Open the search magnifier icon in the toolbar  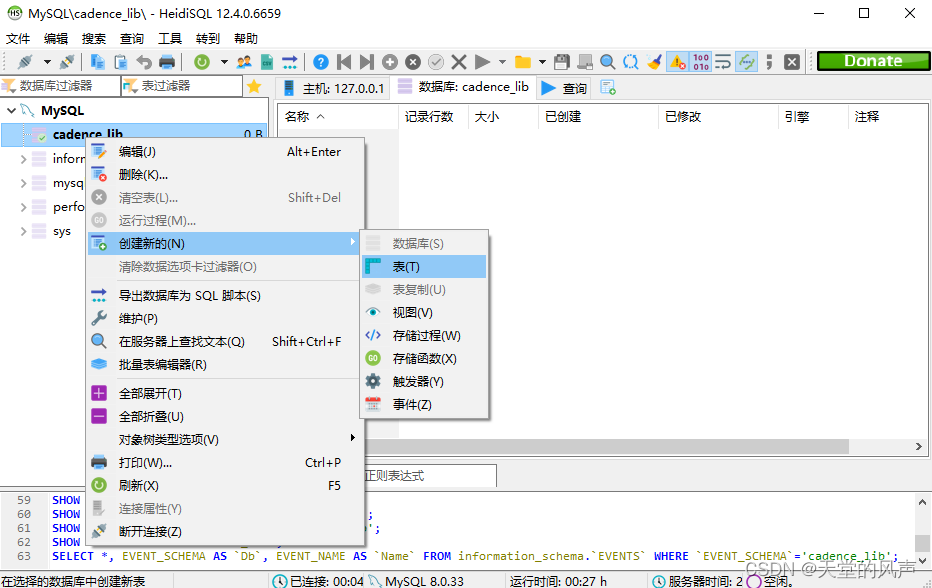(606, 61)
